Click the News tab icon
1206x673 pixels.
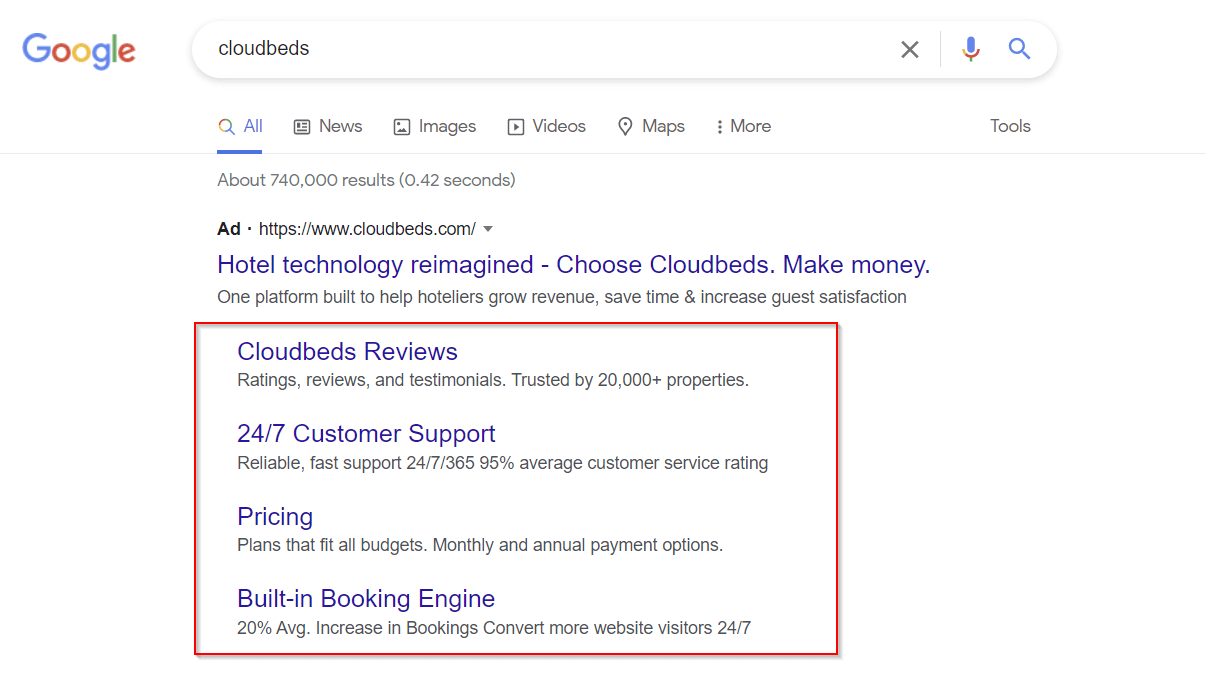point(302,127)
